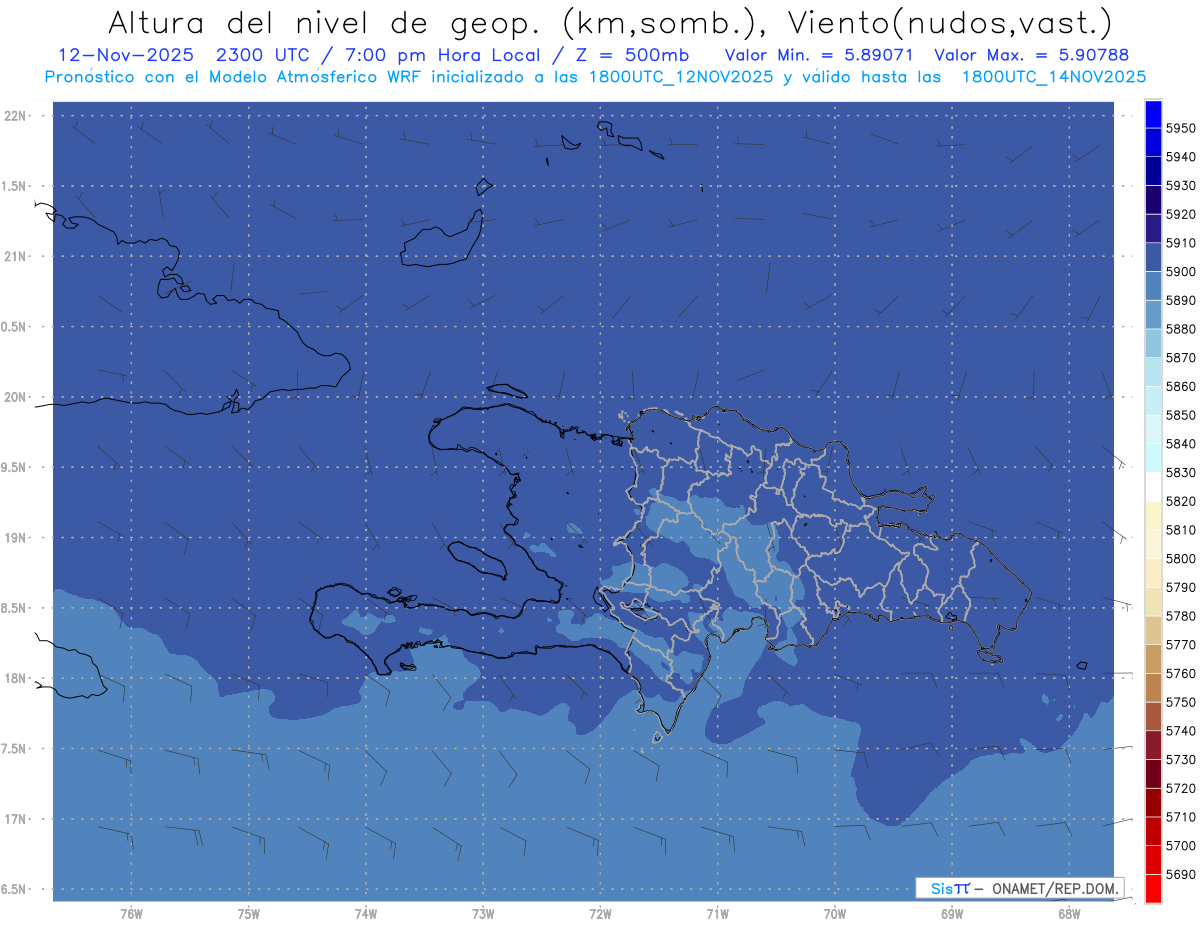Image resolution: width=1200 pixels, height=927 pixels.
Task: Click the '5890' colorbar value
Action: pyautogui.click(x=1181, y=300)
